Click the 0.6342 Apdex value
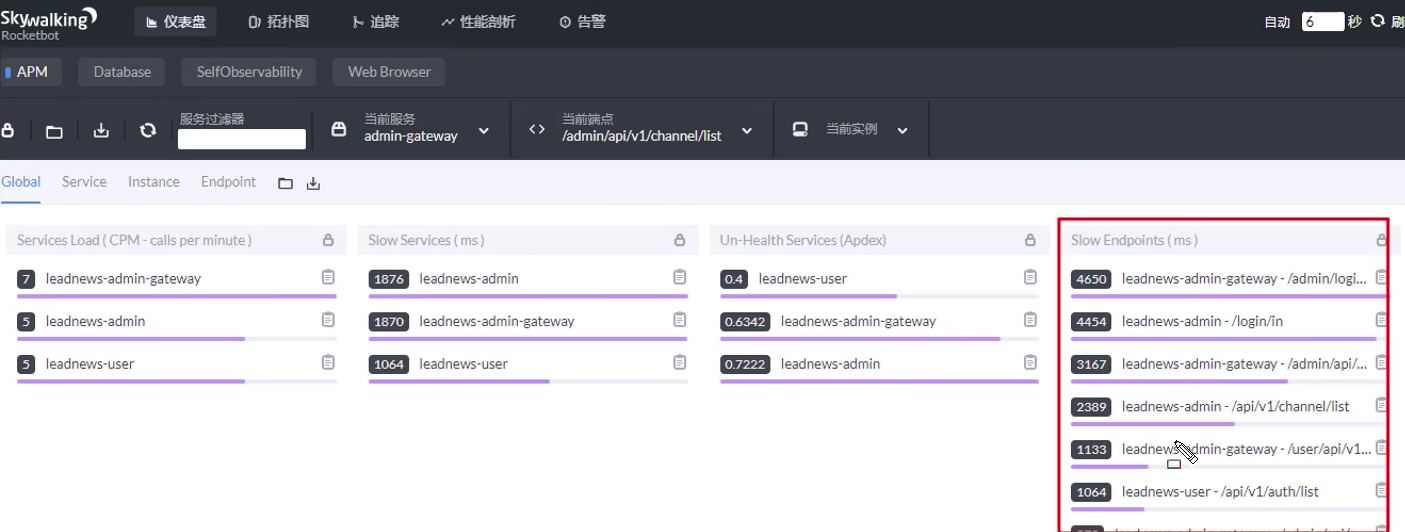Screen dimensions: 1405x532 point(745,321)
